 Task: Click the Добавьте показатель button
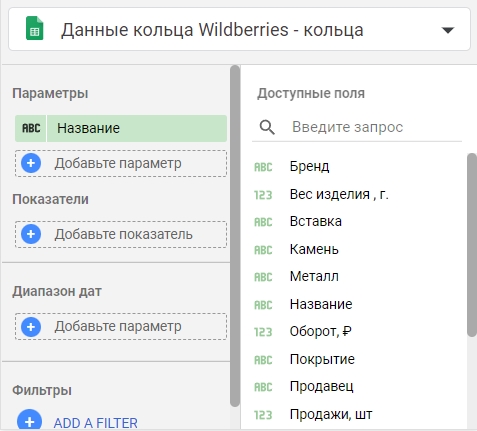[121, 234]
